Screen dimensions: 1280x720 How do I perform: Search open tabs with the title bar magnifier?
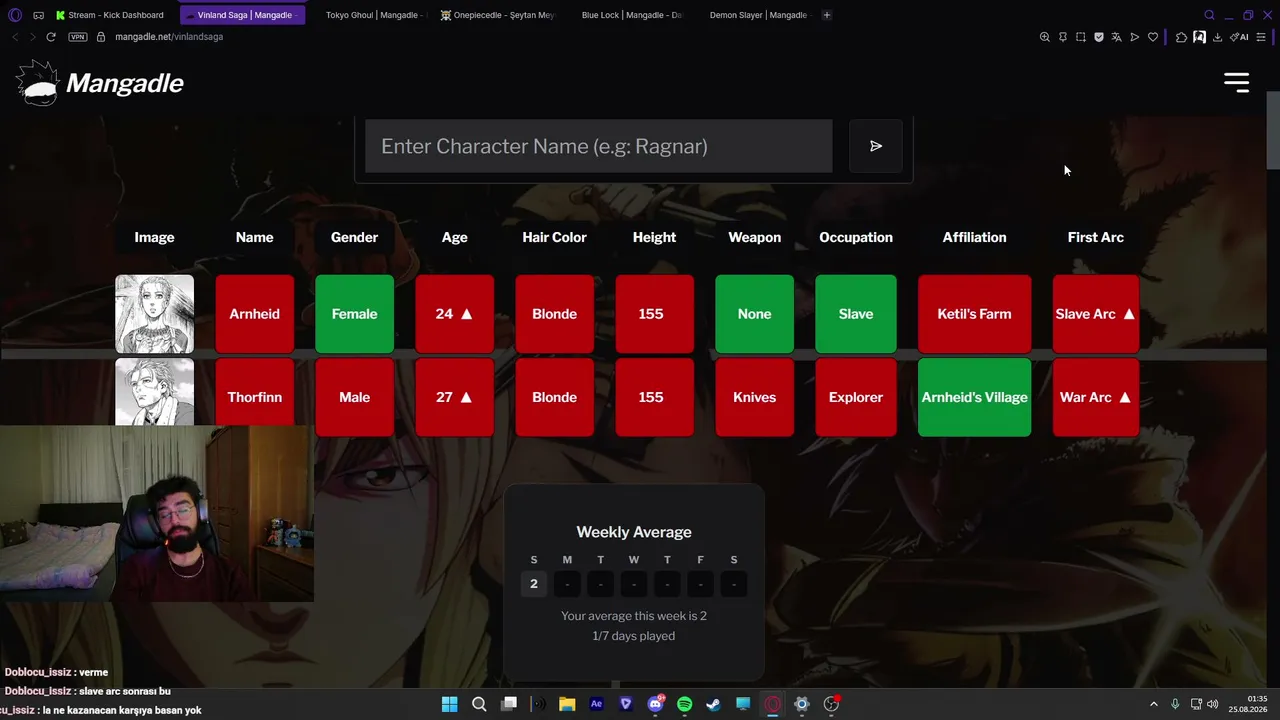pyautogui.click(x=1209, y=15)
